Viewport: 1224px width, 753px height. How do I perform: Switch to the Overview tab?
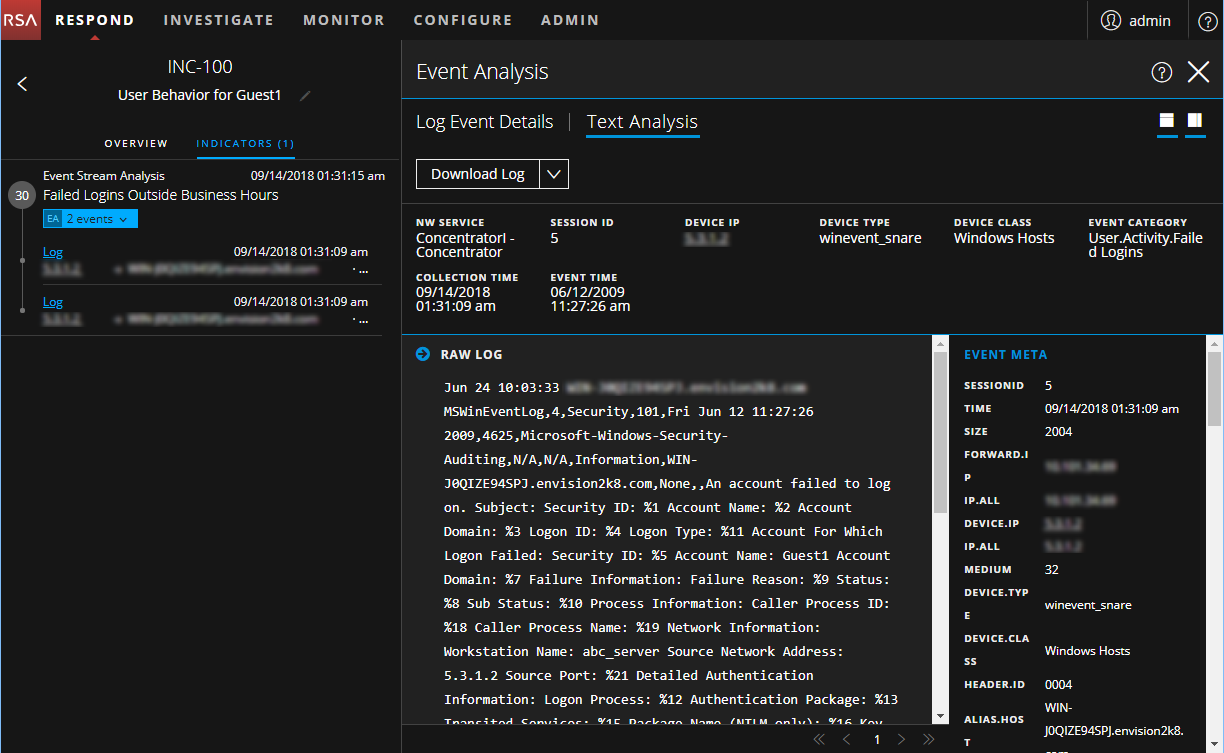pos(136,144)
